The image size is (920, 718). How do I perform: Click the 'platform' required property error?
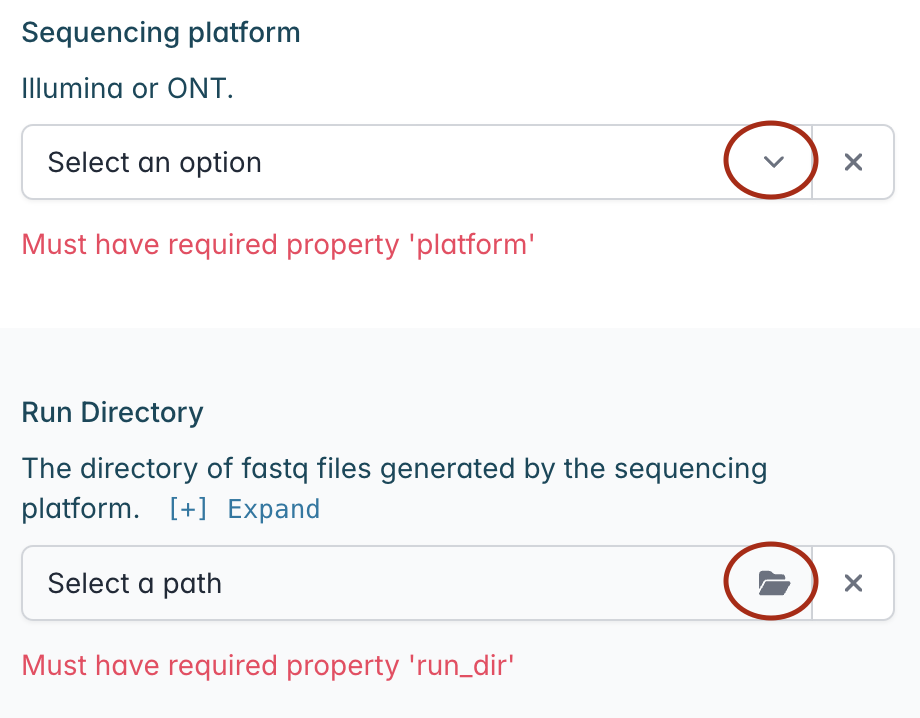[x=278, y=245]
